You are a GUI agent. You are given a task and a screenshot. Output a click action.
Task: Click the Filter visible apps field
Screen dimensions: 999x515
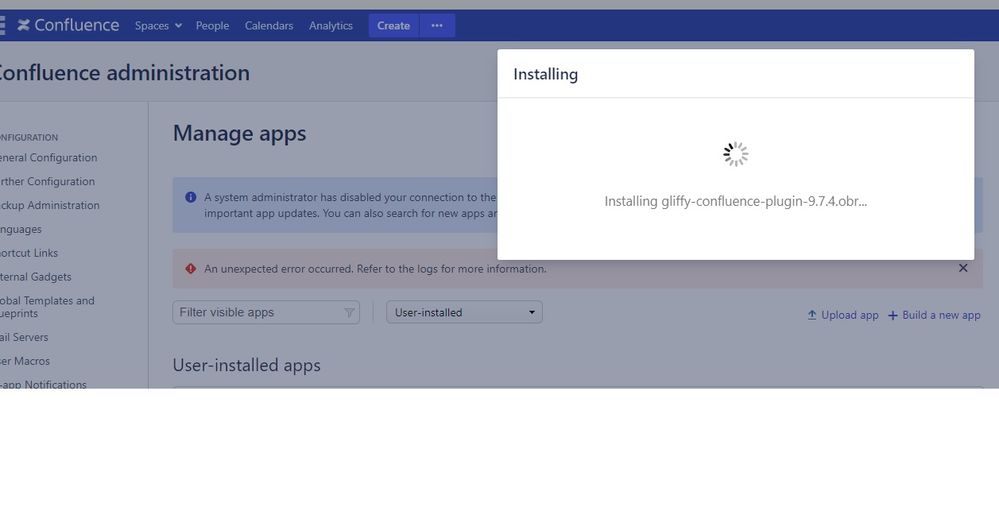(266, 312)
